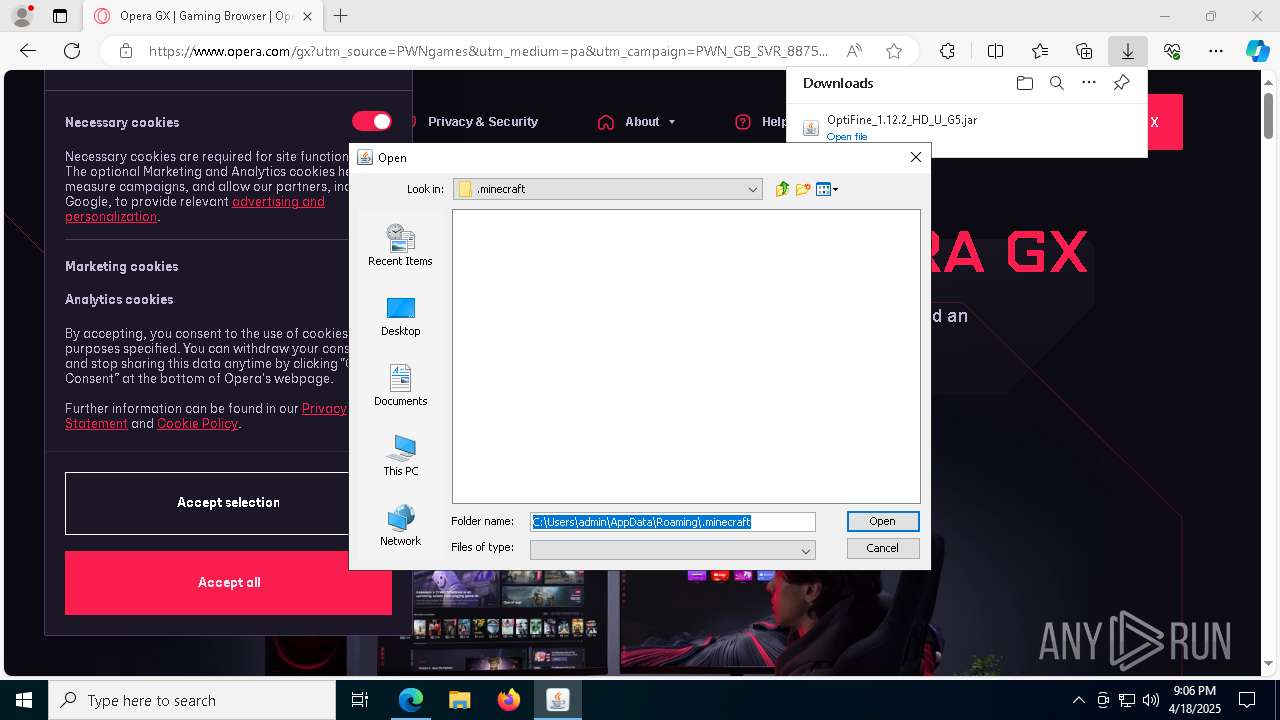Click Accept all cookies button
The width and height of the screenshot is (1280, 720).
(228, 583)
